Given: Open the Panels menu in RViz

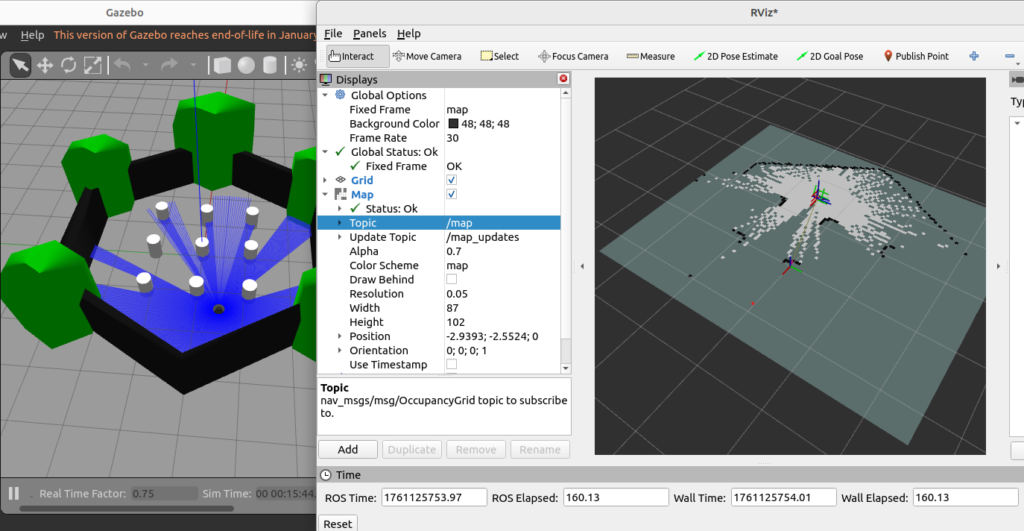Looking at the screenshot, I should point(369,33).
